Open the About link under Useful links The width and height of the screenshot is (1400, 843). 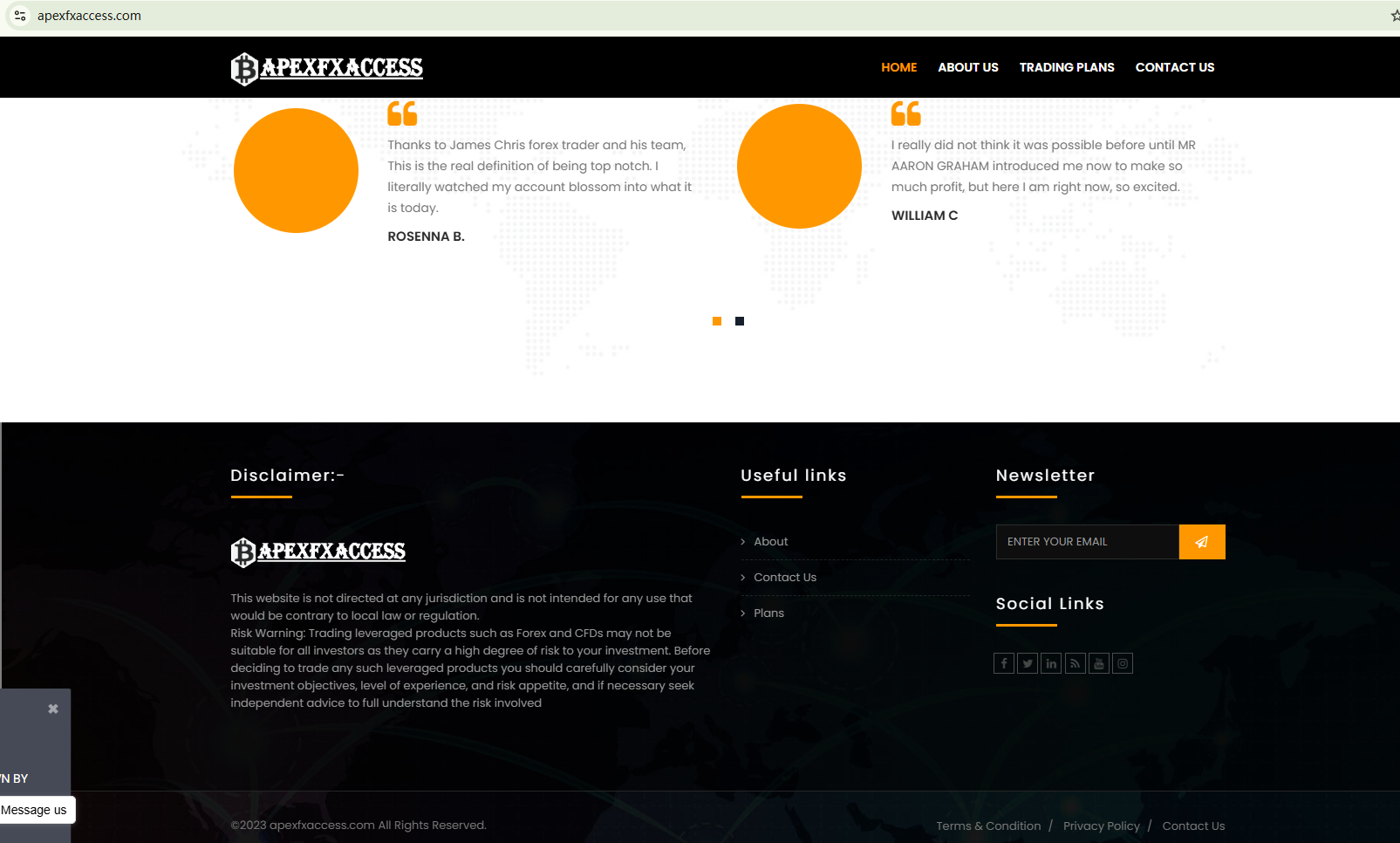pyautogui.click(x=771, y=542)
